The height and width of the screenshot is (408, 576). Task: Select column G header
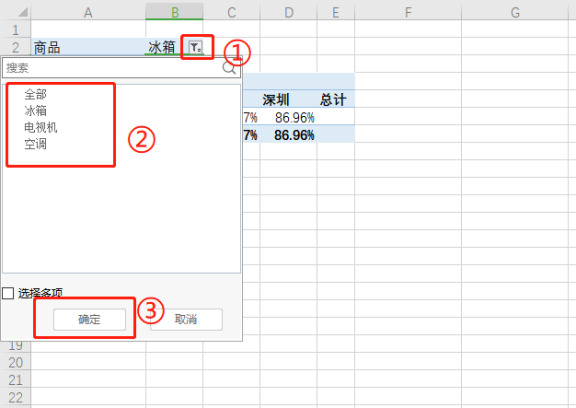515,12
